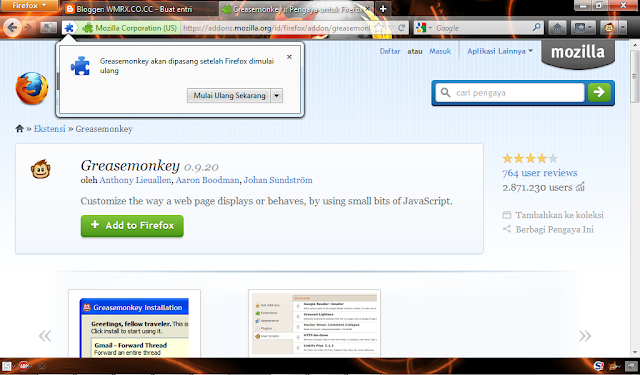The width and height of the screenshot is (640, 375).
Task: Go to the Home page icon
Action: [x=558, y=28]
